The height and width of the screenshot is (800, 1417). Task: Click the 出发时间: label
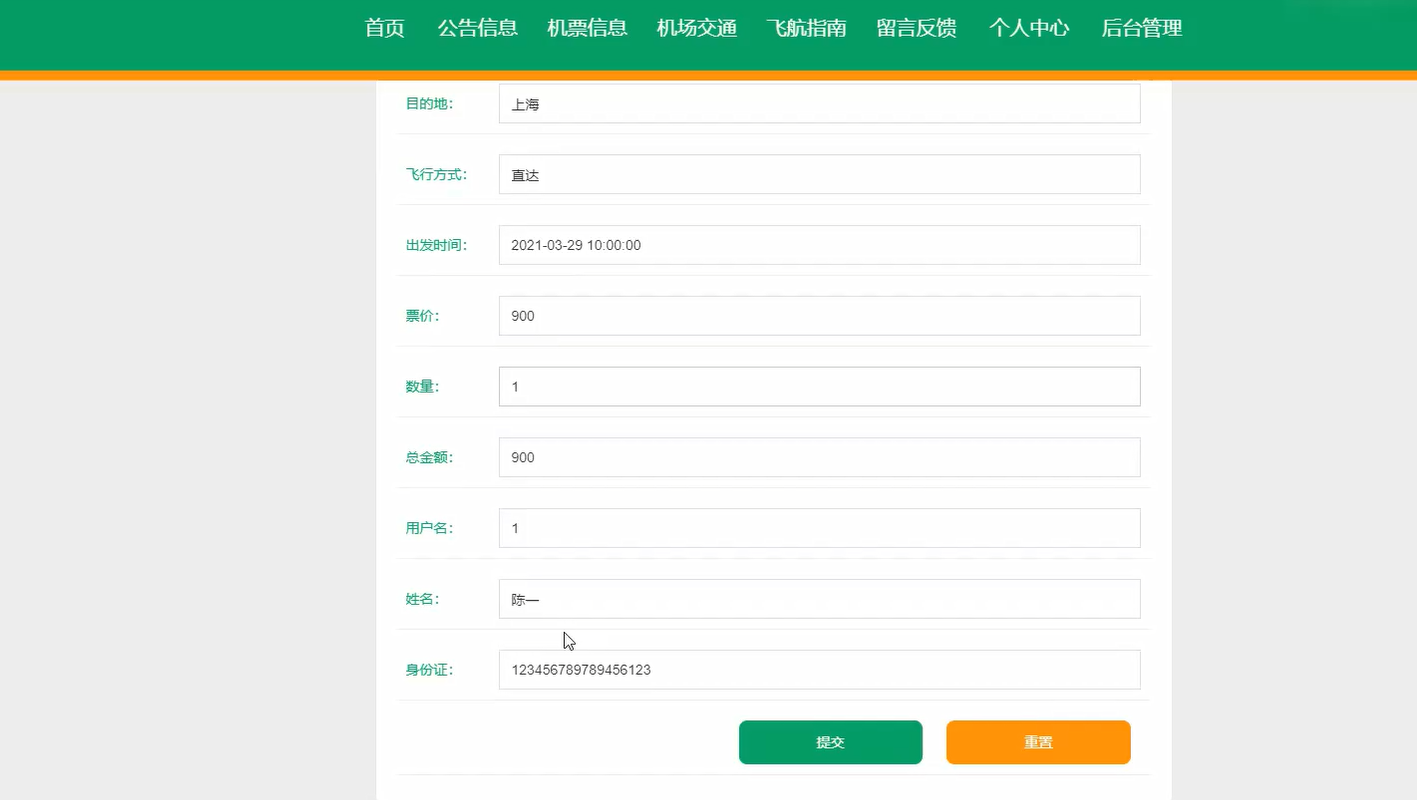tap(436, 245)
